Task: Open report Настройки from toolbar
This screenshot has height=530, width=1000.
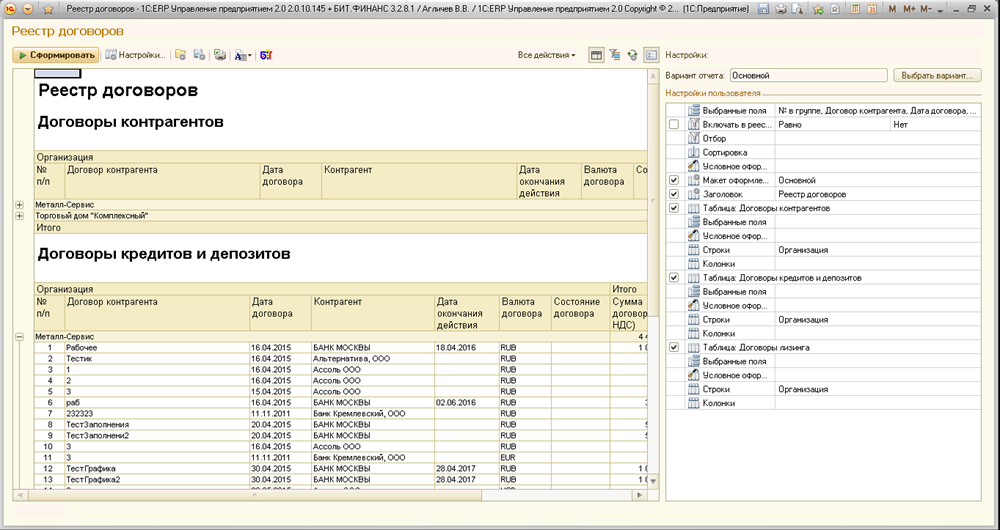Action: [137, 55]
